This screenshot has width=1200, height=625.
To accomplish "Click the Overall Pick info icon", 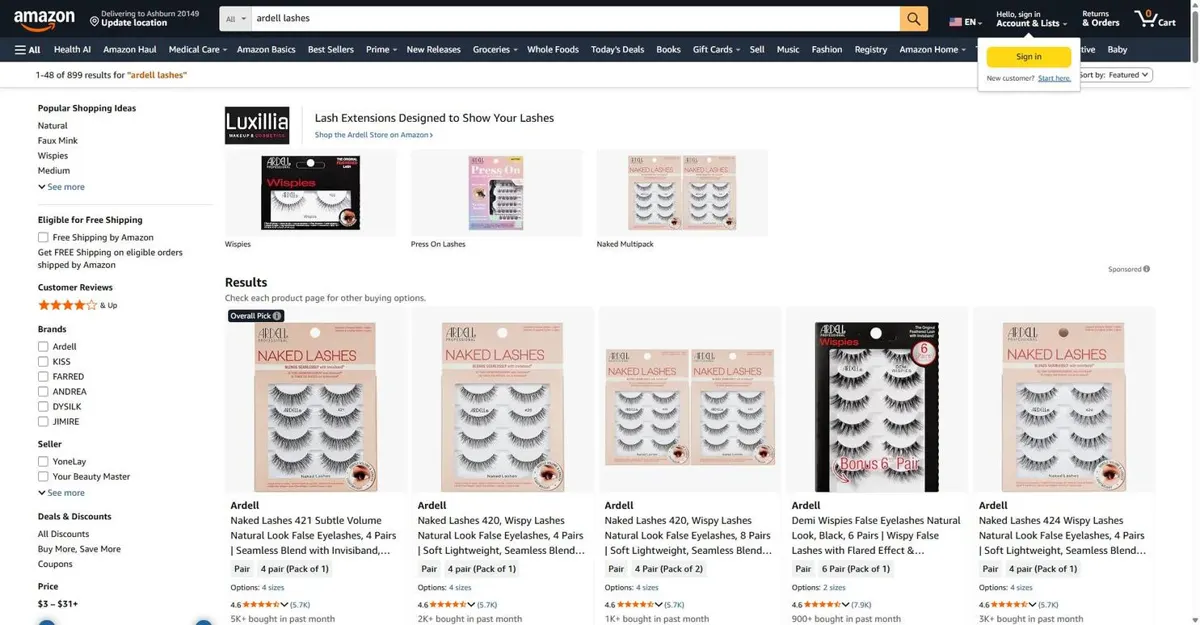I will tap(277, 316).
